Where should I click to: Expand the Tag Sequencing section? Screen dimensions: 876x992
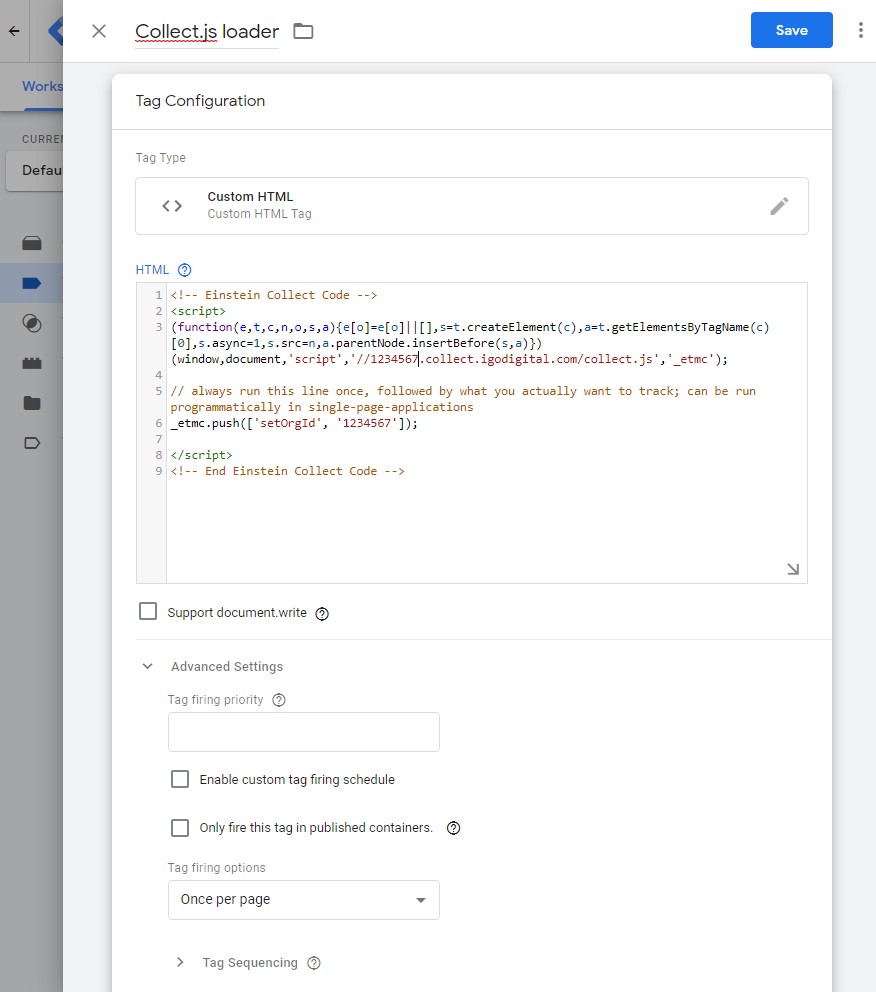tap(180, 962)
